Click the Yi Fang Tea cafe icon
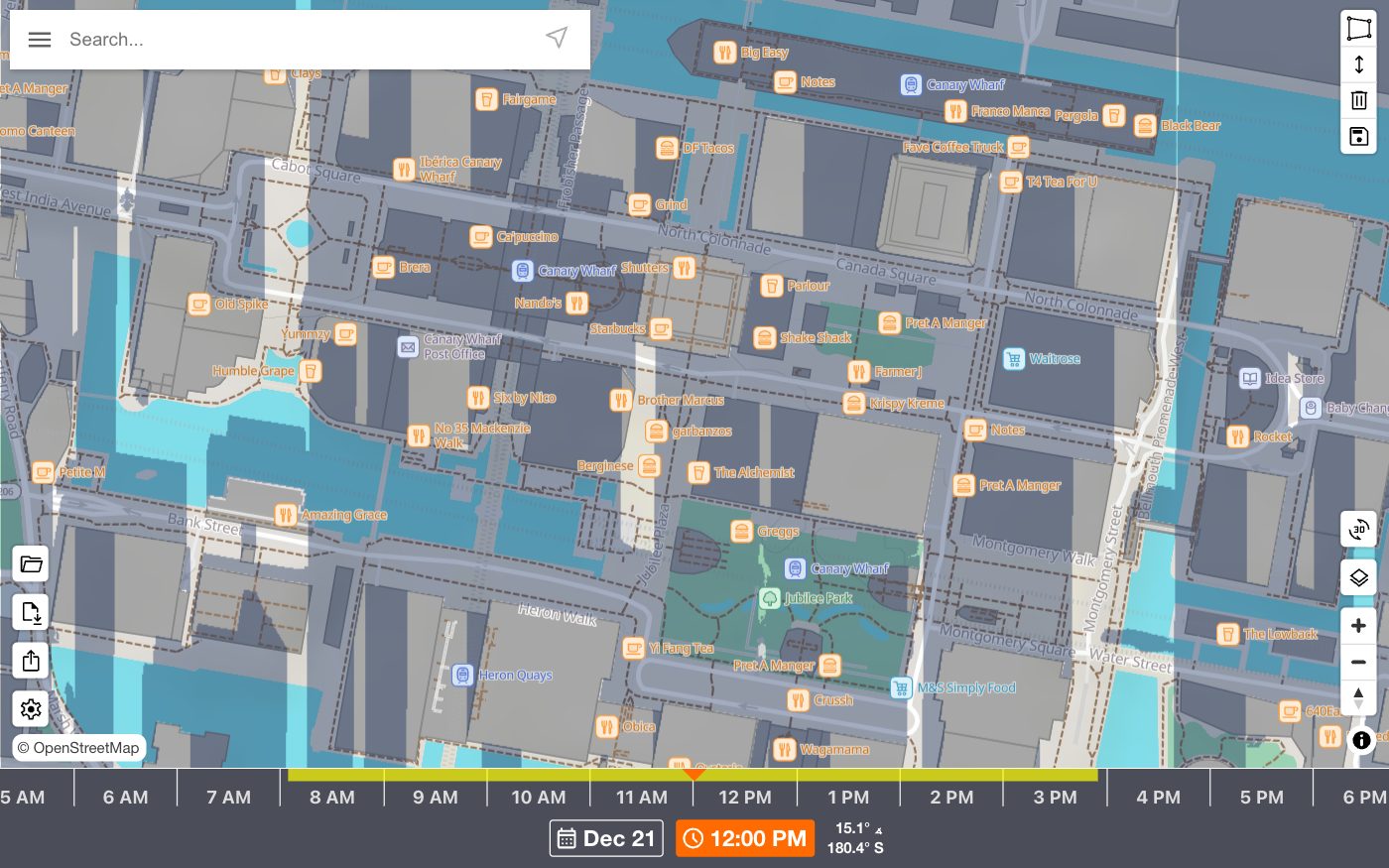This screenshot has height=868, width=1389. pyautogui.click(x=633, y=648)
